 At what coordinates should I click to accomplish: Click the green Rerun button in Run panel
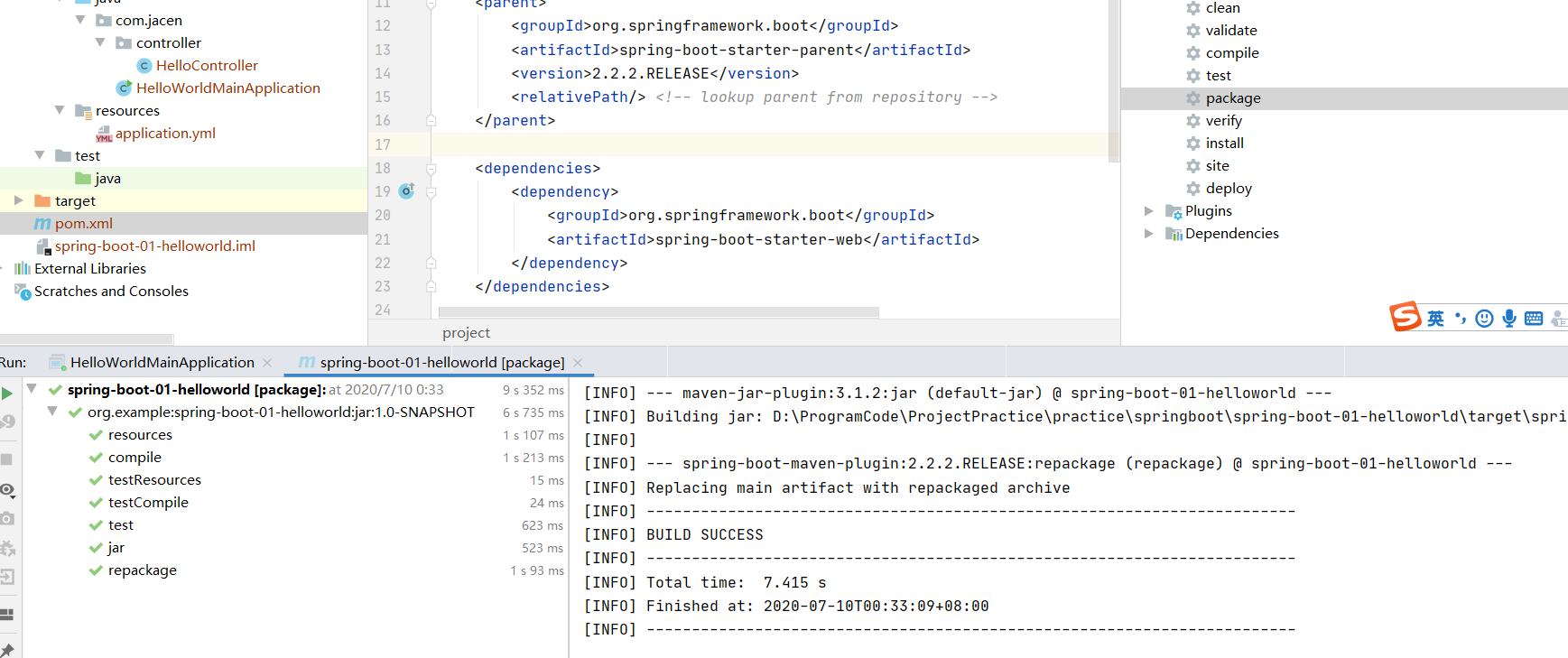(7, 394)
